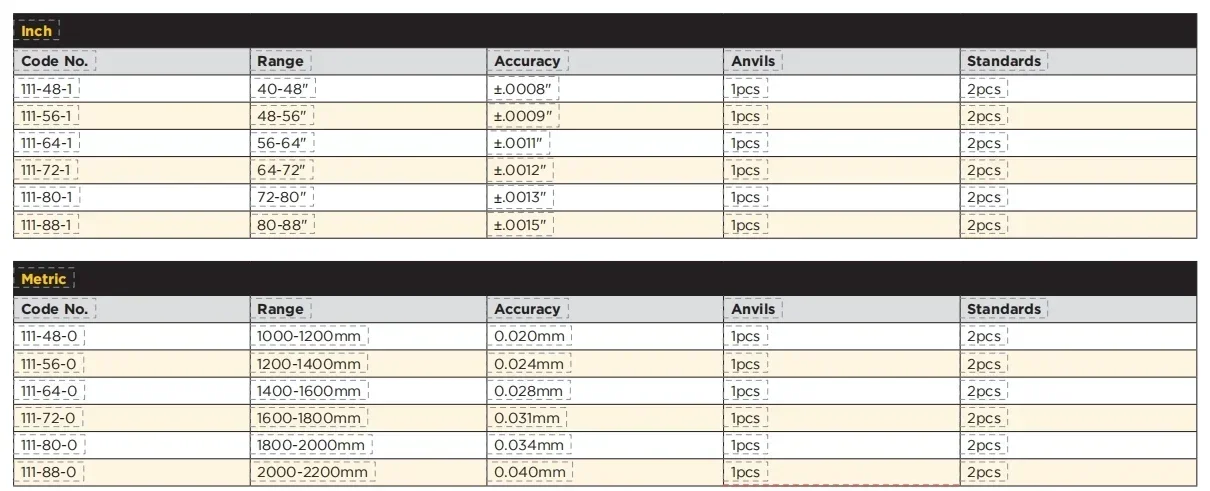The width and height of the screenshot is (1210, 491).
Task: Select code number 111-72-0
Action: pos(49,418)
